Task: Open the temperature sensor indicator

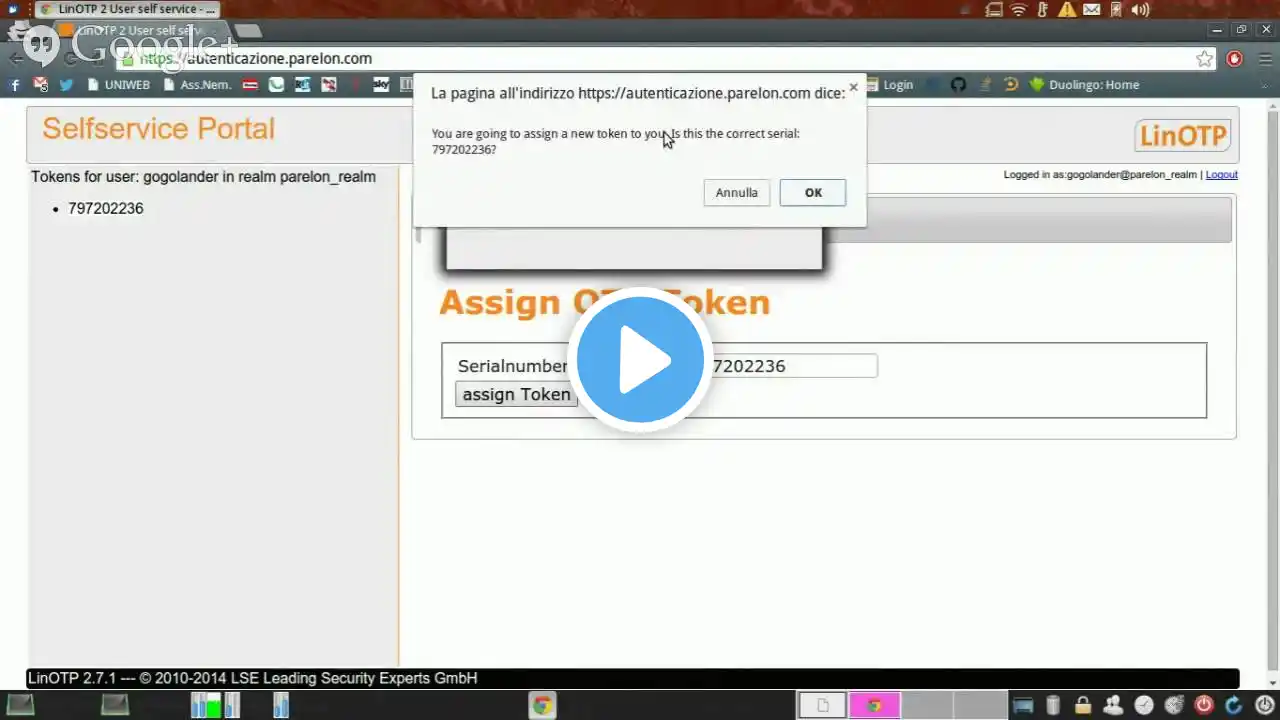Action: 1043,9
